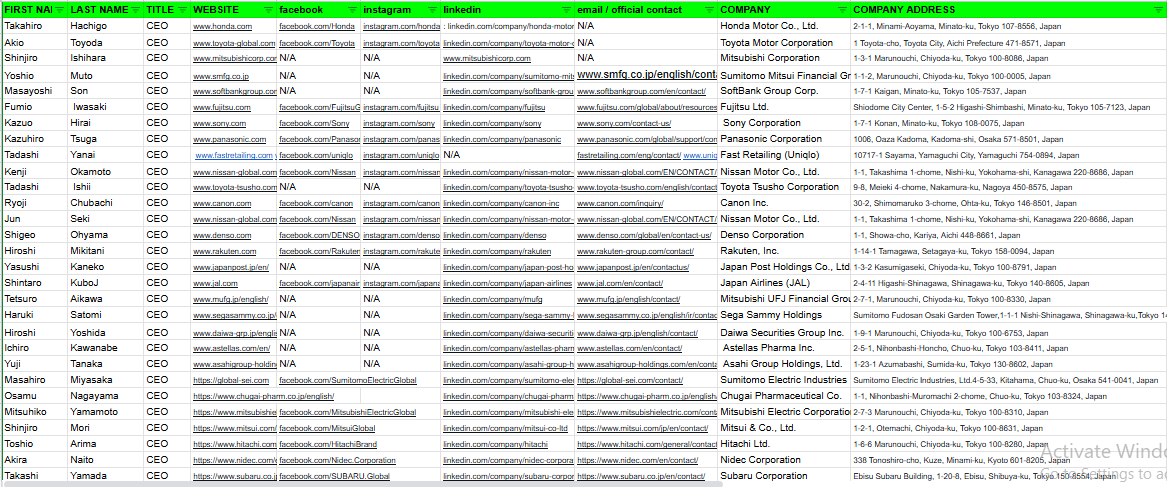Select the Sony address cell with Konan, Minato-ku
Image resolution: width=1167 pixels, height=487 pixels.
tap(1008, 123)
